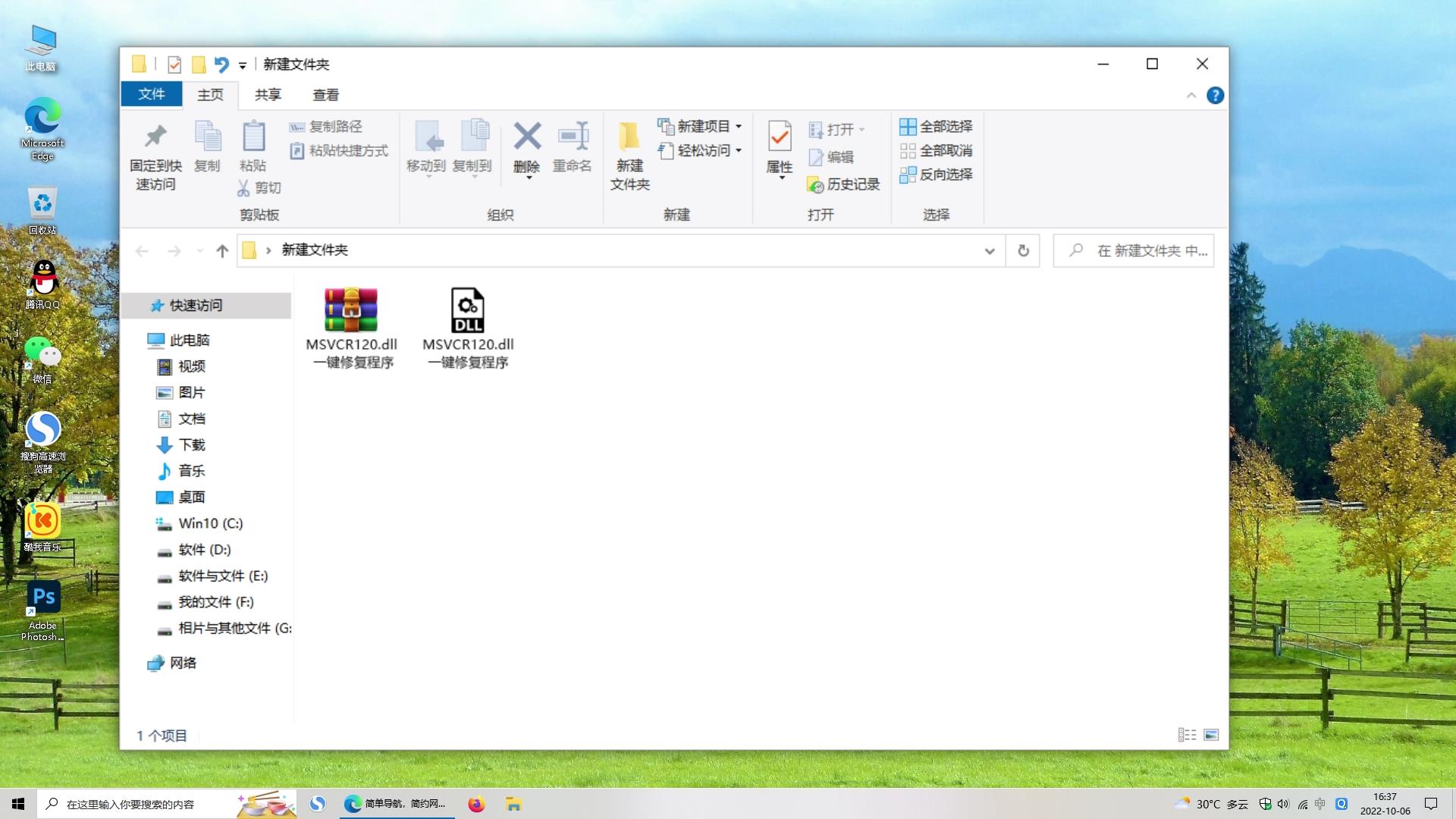The height and width of the screenshot is (819, 1456).
Task: Open Downloads (下载) in the navigation pane
Action: 191,445
